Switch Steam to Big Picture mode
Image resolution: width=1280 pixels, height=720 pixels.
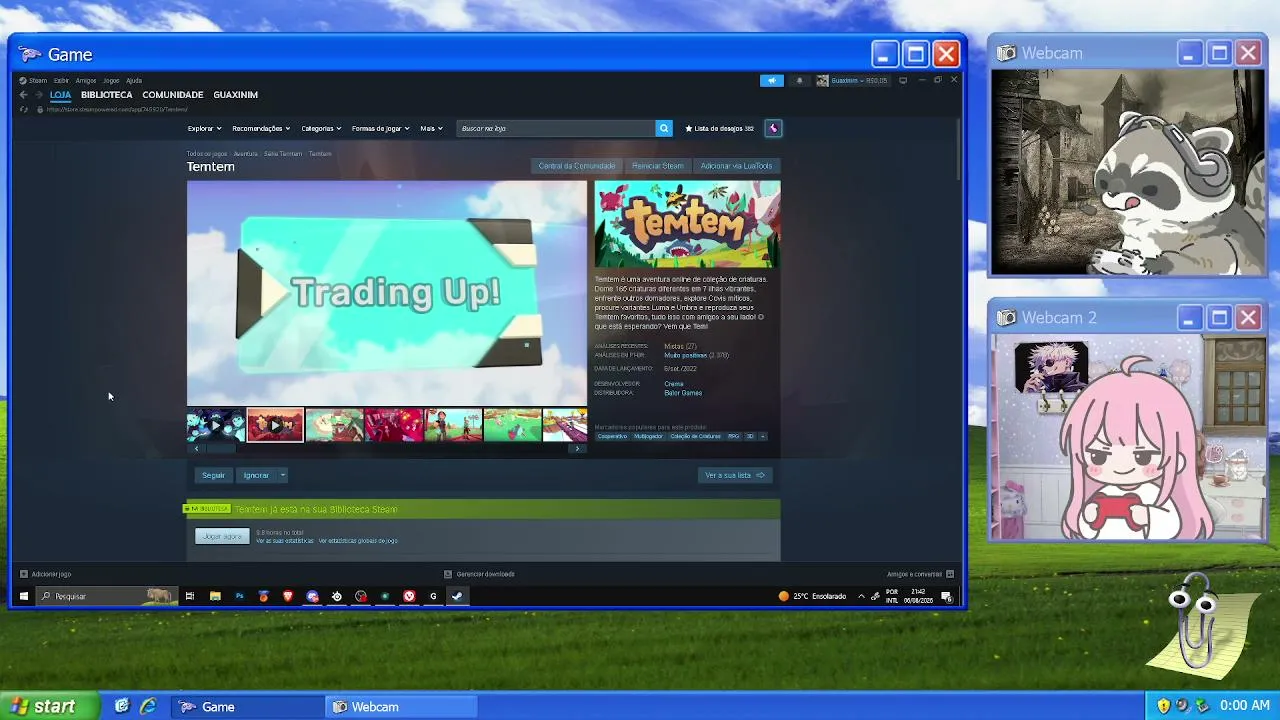click(x=903, y=80)
